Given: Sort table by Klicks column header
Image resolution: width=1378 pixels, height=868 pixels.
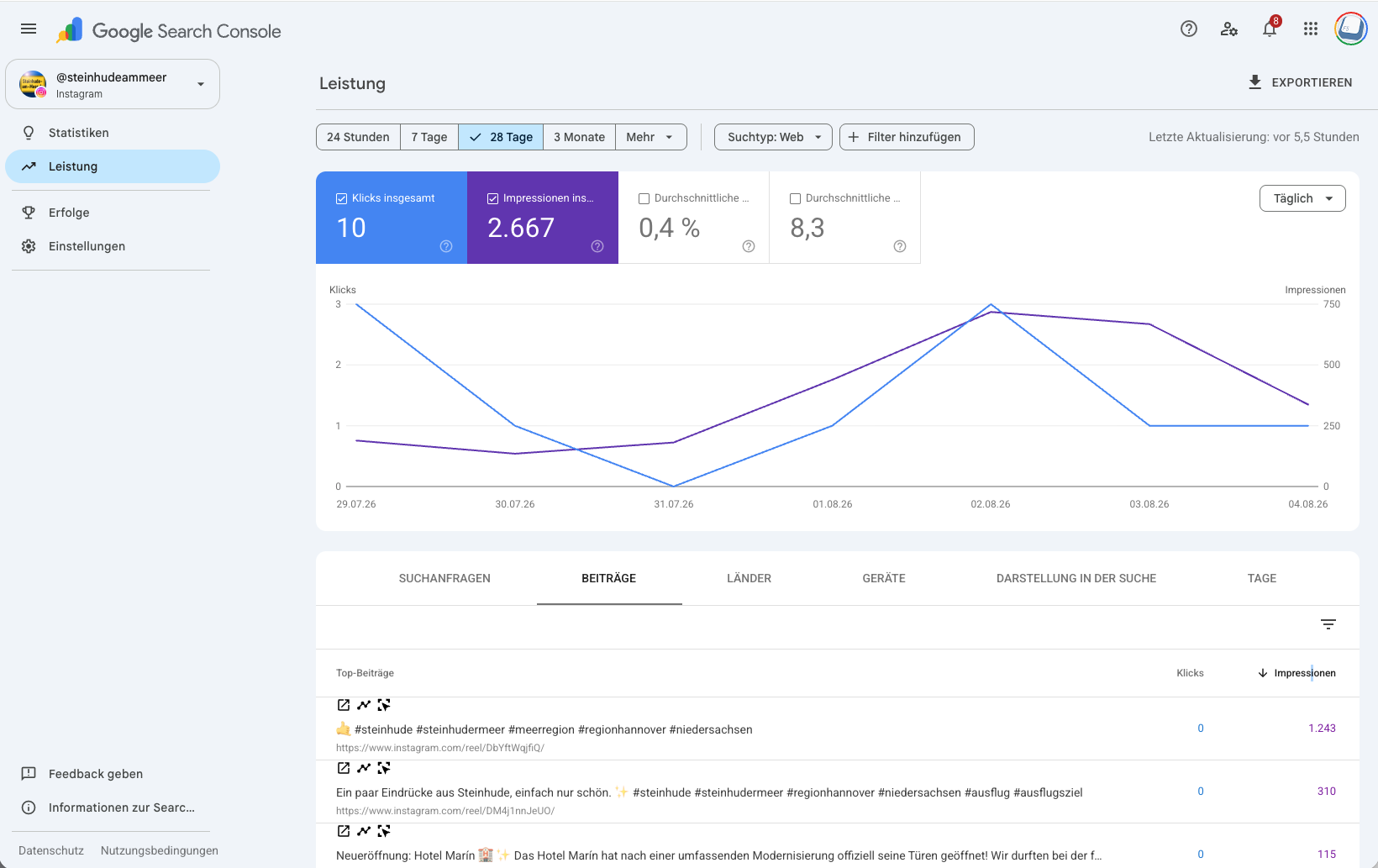Looking at the screenshot, I should click(x=1190, y=673).
